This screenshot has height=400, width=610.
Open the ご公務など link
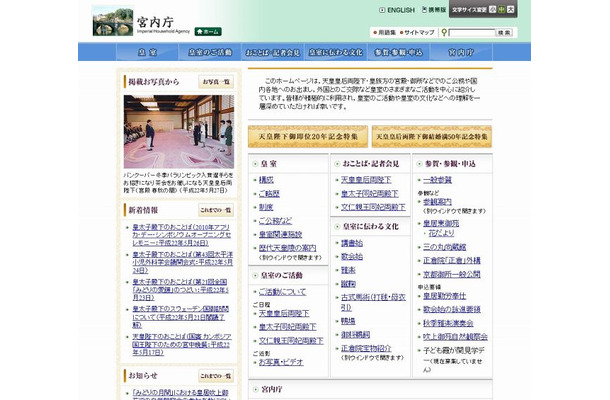[x=275, y=221]
